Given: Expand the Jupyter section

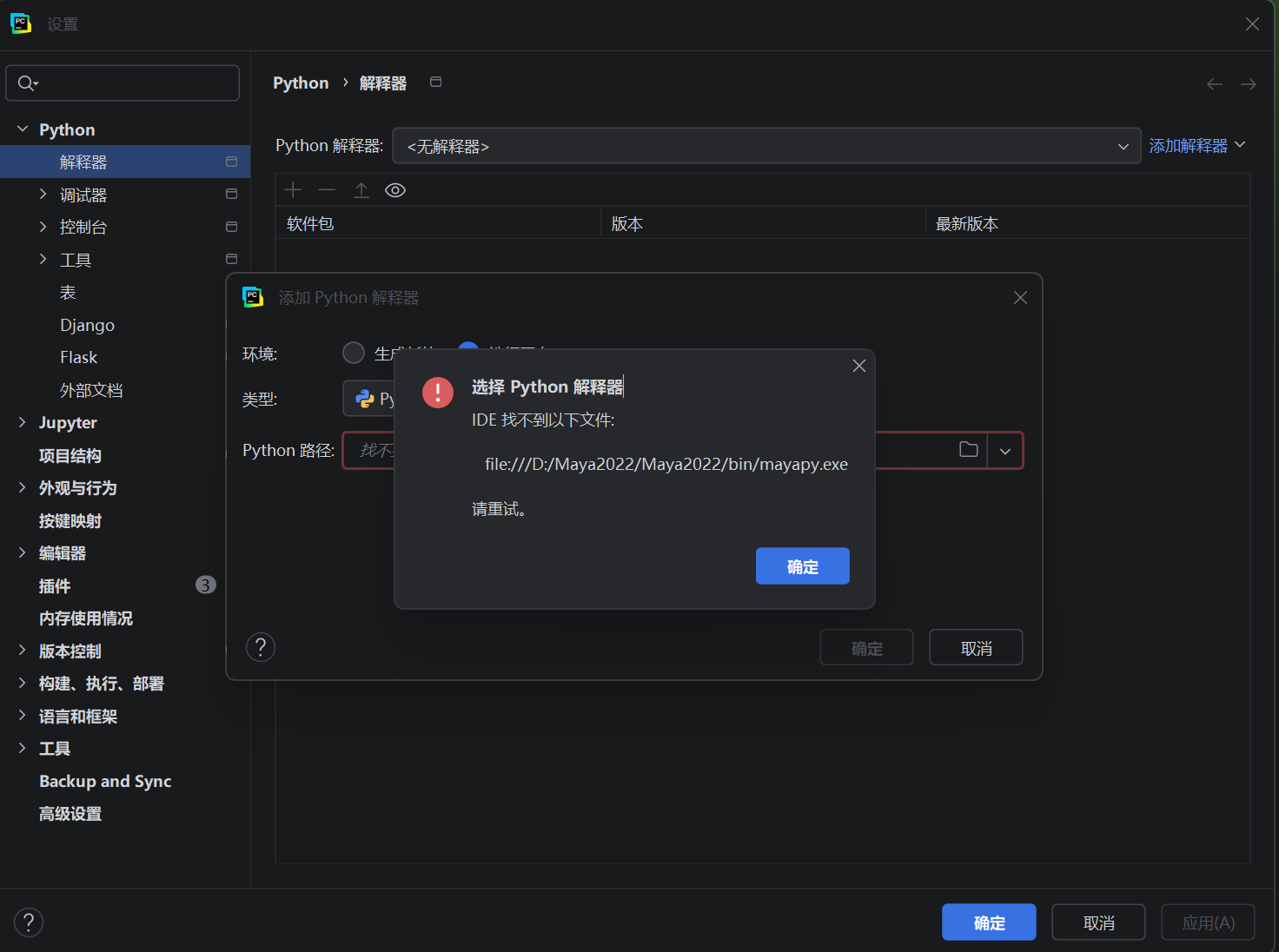Looking at the screenshot, I should click(x=23, y=422).
